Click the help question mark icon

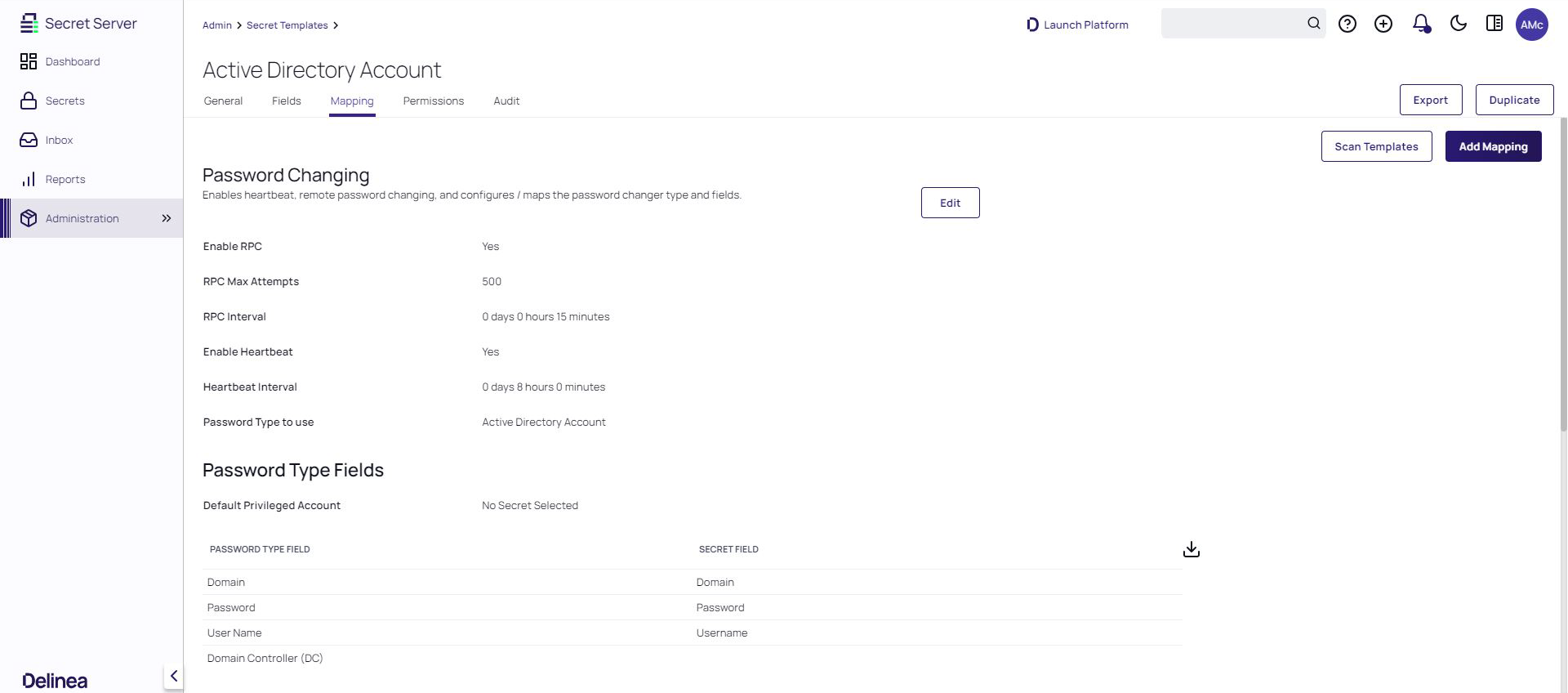[1347, 24]
